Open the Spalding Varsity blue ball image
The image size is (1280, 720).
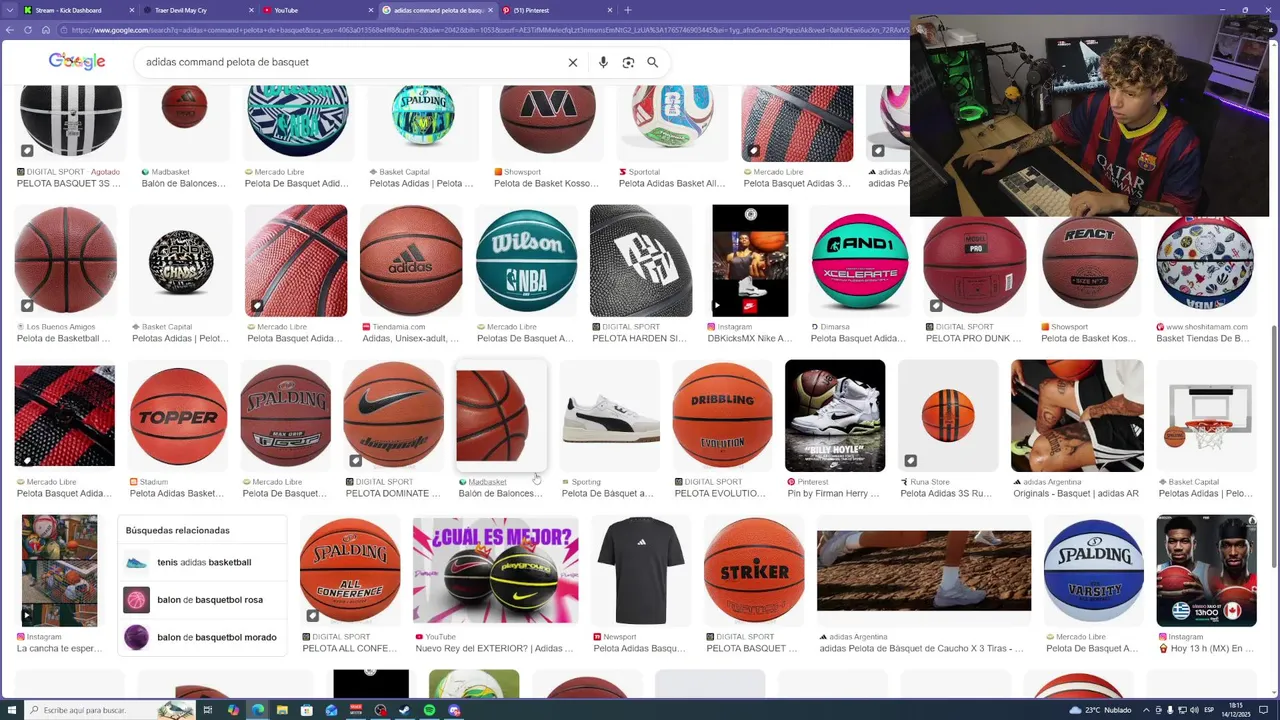click(x=1094, y=570)
